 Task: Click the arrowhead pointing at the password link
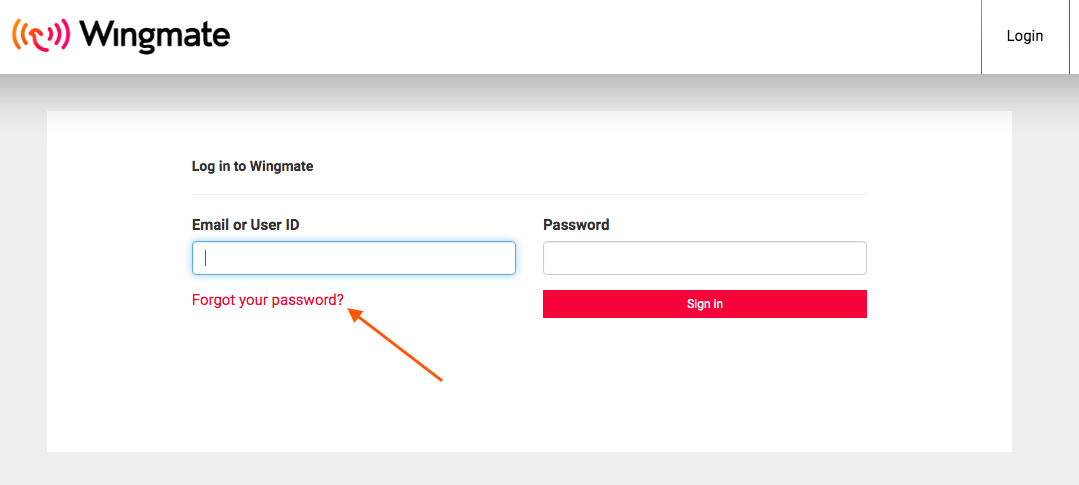click(x=355, y=315)
